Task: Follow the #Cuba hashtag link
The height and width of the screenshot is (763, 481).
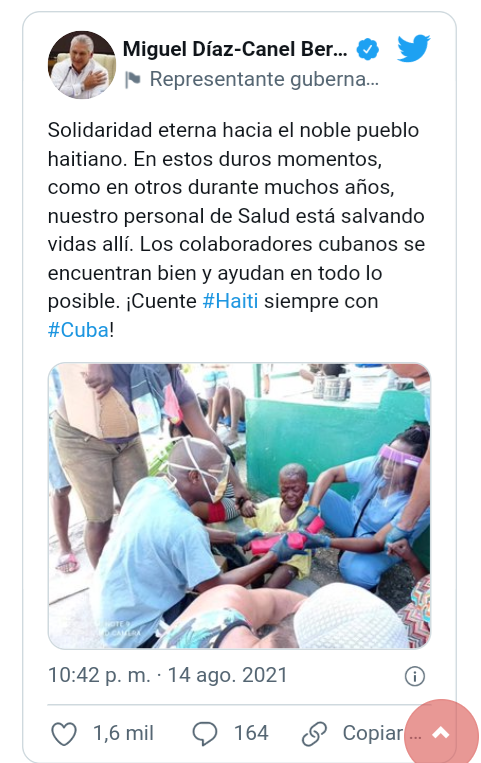Action: [x=78, y=330]
